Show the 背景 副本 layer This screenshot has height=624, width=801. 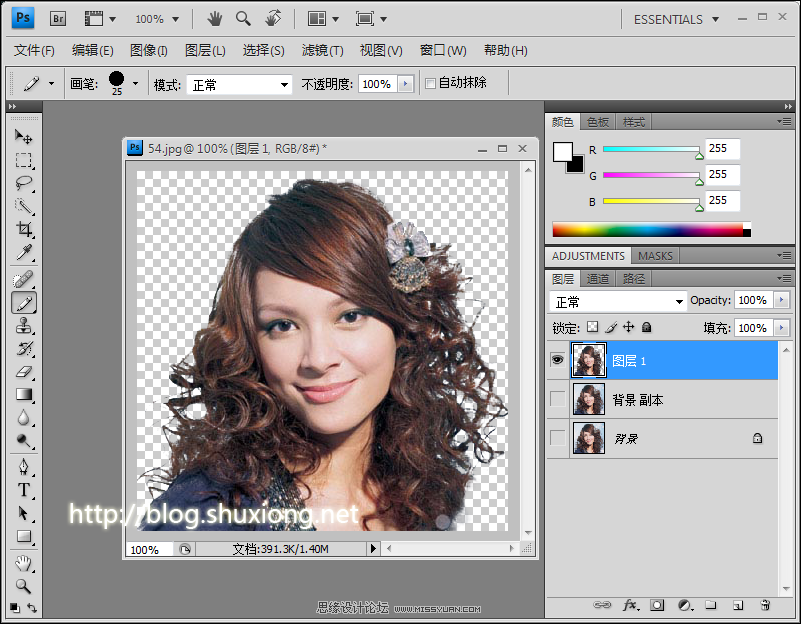(557, 399)
